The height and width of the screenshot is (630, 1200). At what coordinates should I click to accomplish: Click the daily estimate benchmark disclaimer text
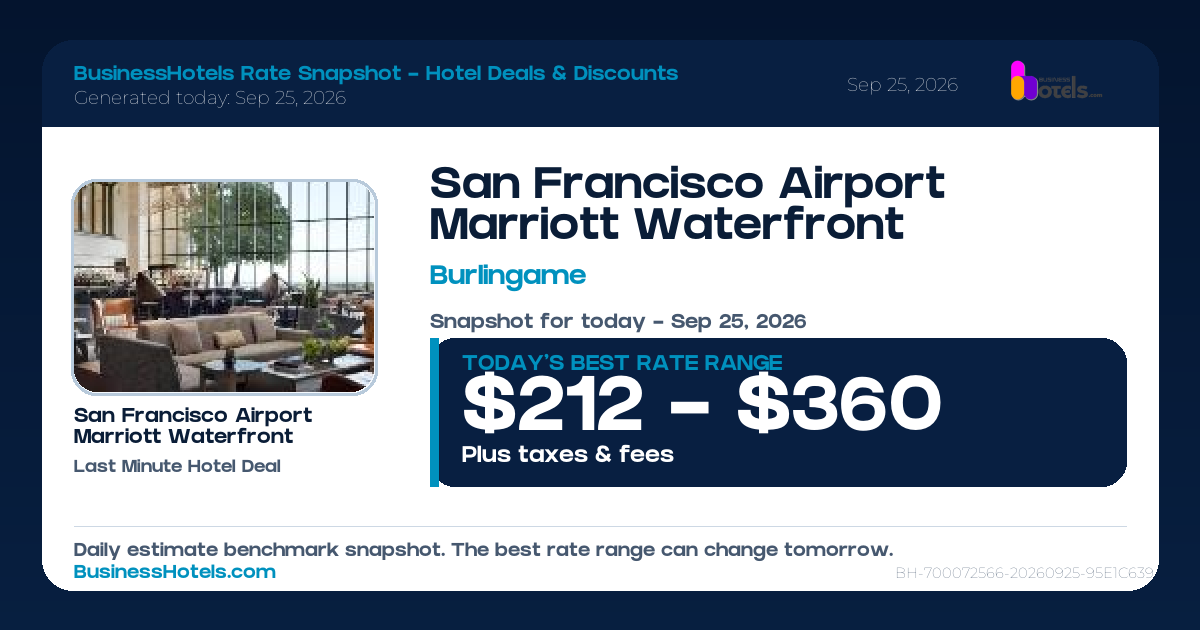(483, 550)
